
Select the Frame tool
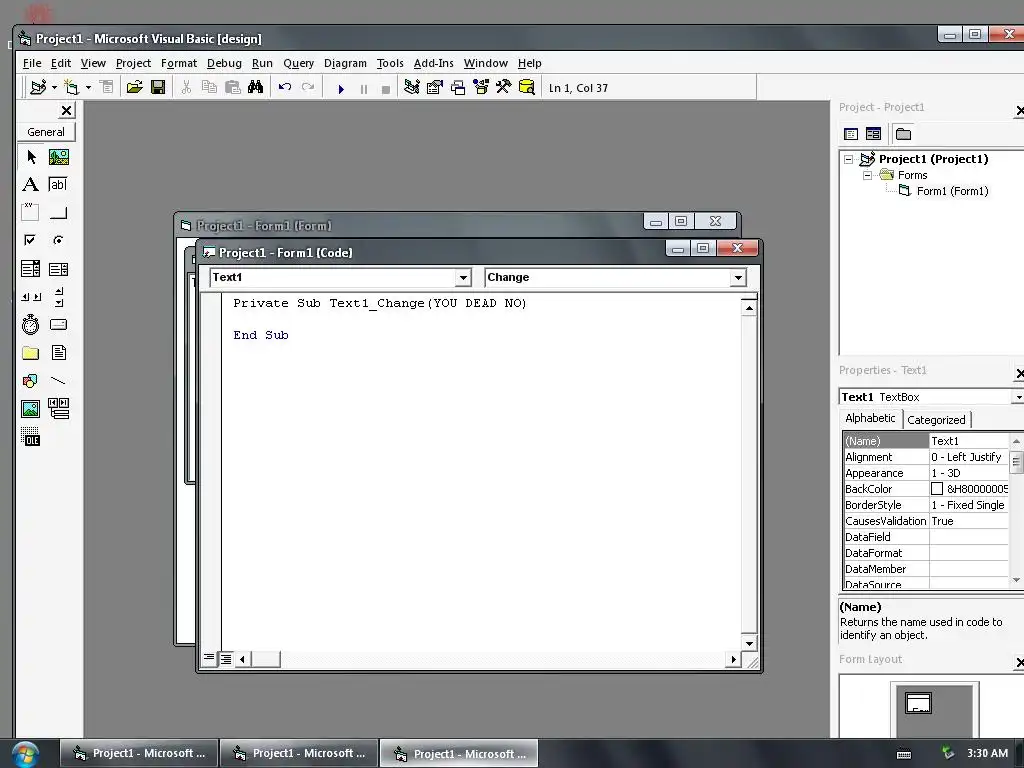(31, 212)
